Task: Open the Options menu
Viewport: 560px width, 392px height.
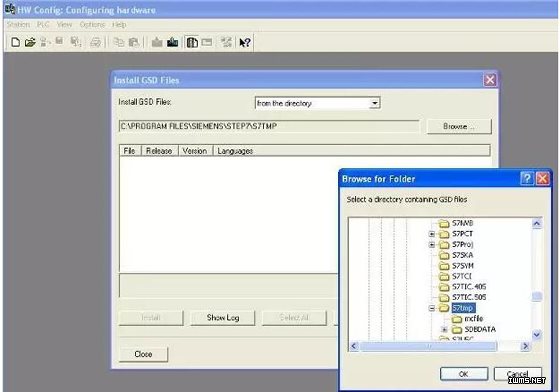Action: 92,25
